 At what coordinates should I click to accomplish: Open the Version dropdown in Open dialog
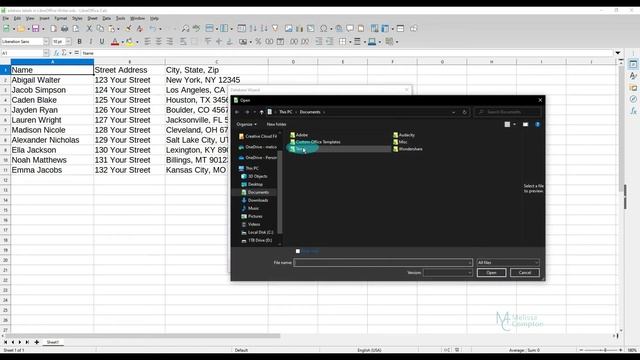[448, 272]
